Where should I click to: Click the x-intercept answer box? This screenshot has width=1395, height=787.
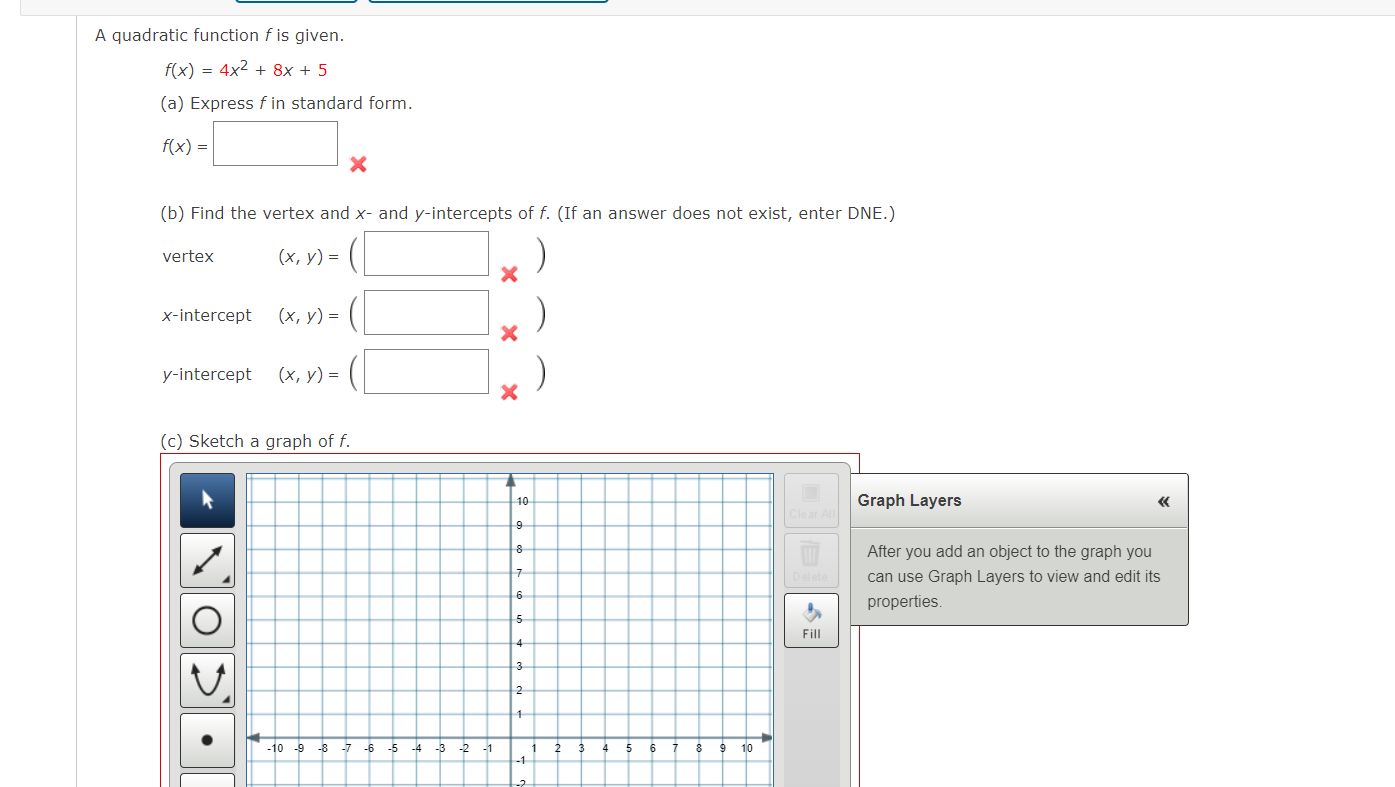(x=426, y=312)
